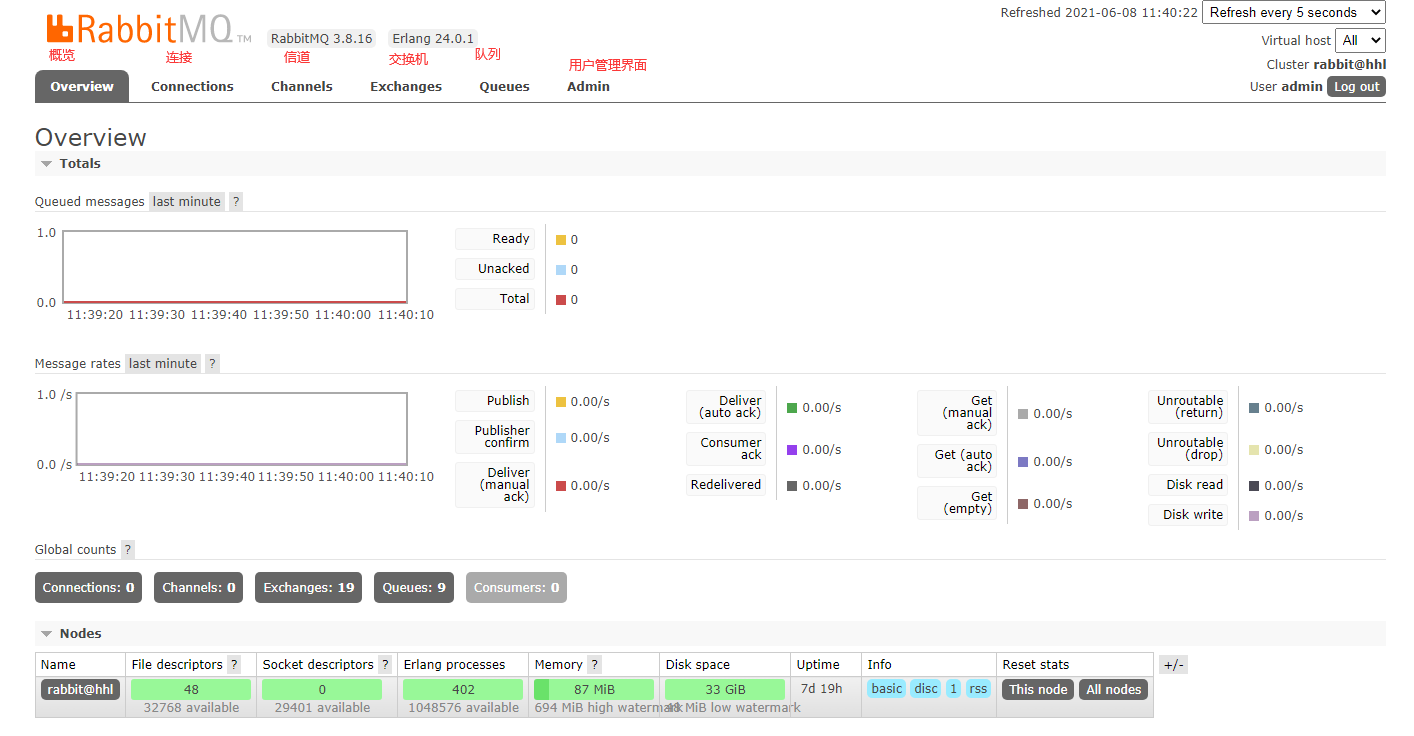Click the red Total color swatch
The height and width of the screenshot is (736, 1414).
(x=561, y=300)
